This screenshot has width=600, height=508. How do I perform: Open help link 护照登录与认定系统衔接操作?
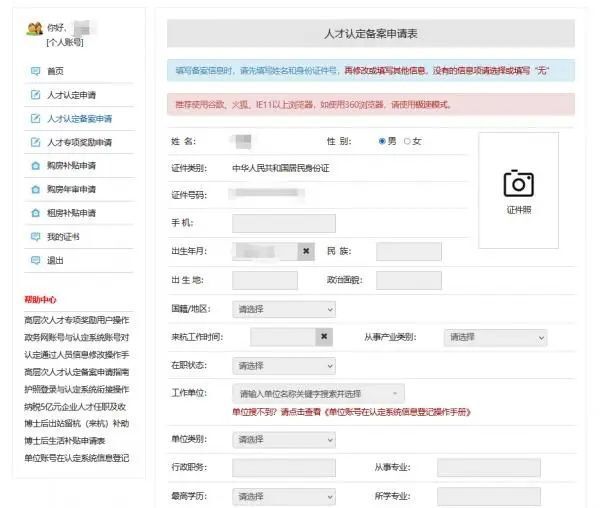coord(77,389)
